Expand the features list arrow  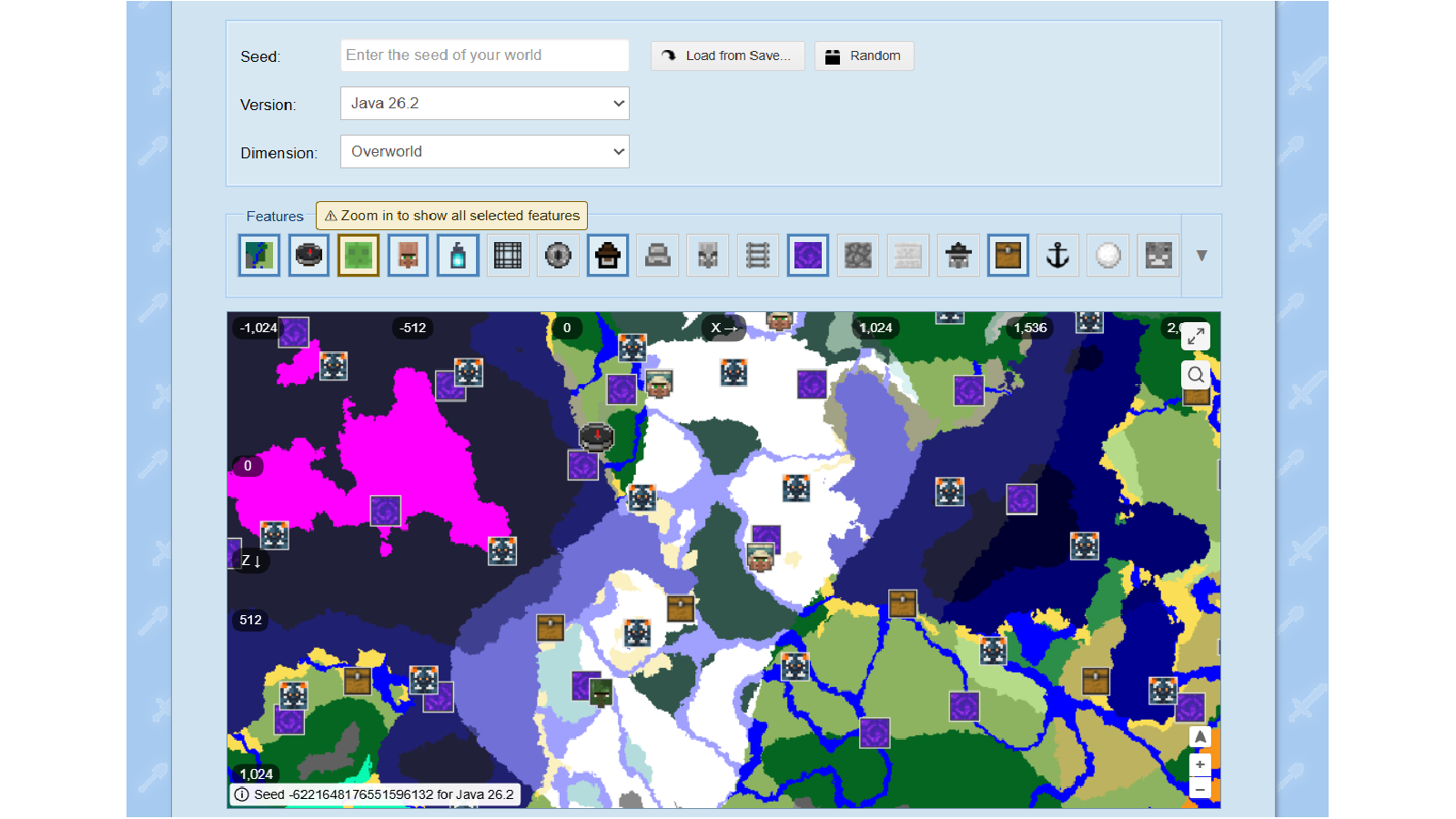1201,256
